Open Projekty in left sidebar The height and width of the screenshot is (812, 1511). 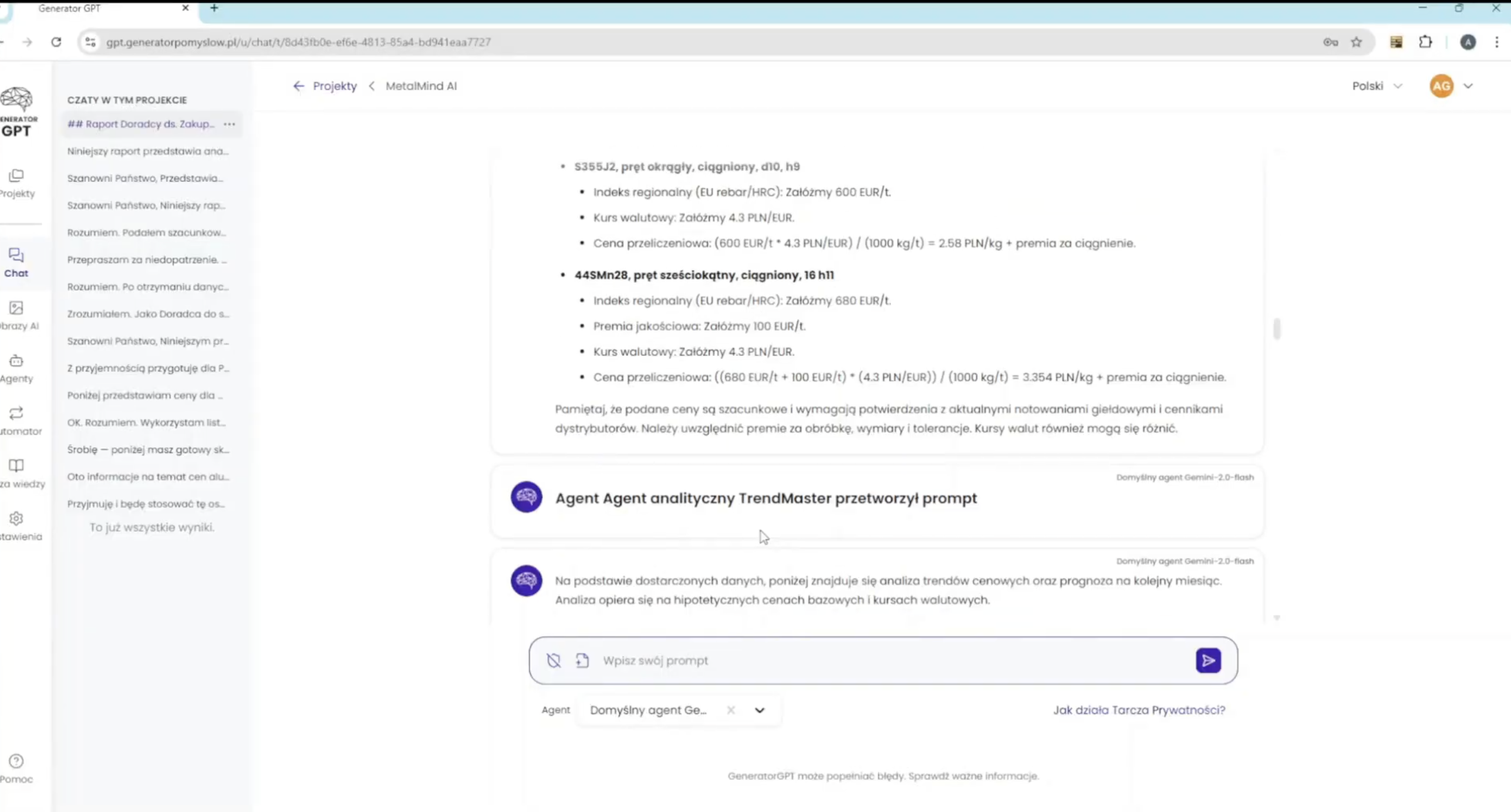coord(16,182)
